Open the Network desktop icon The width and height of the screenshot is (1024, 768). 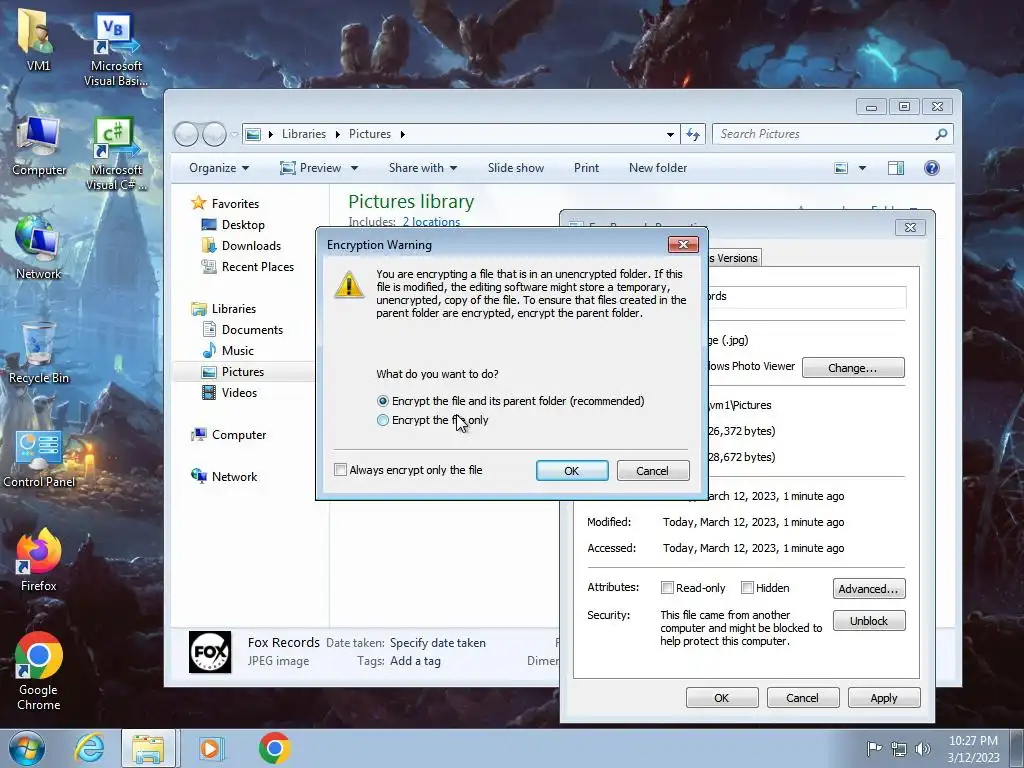tap(38, 248)
